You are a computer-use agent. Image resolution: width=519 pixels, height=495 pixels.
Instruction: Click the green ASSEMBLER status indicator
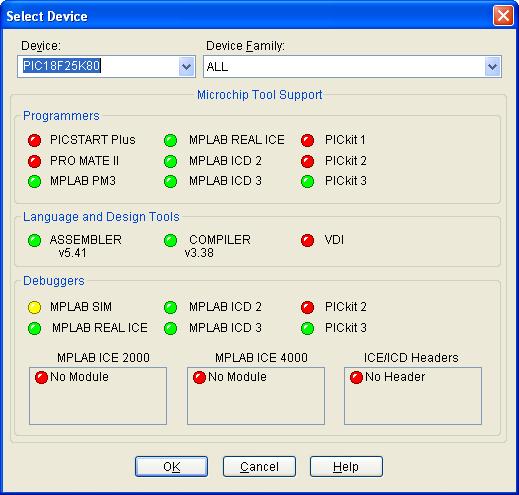[34, 240]
